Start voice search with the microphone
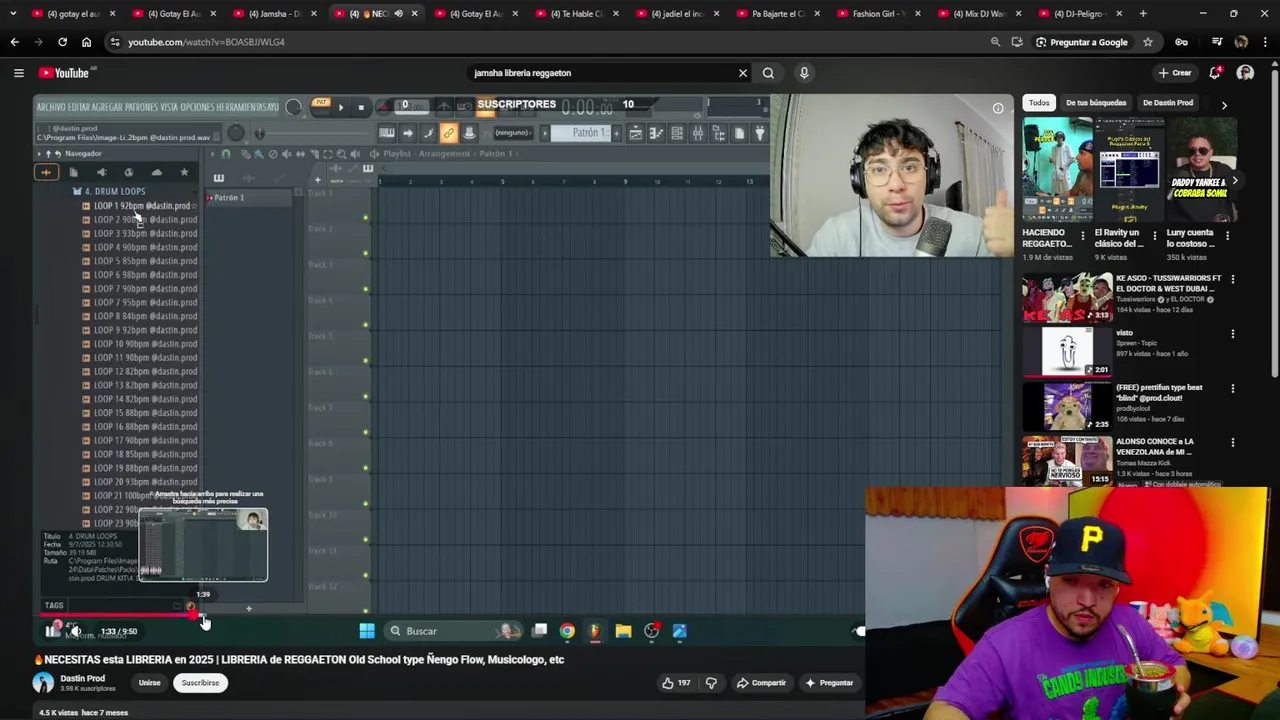 [x=804, y=73]
